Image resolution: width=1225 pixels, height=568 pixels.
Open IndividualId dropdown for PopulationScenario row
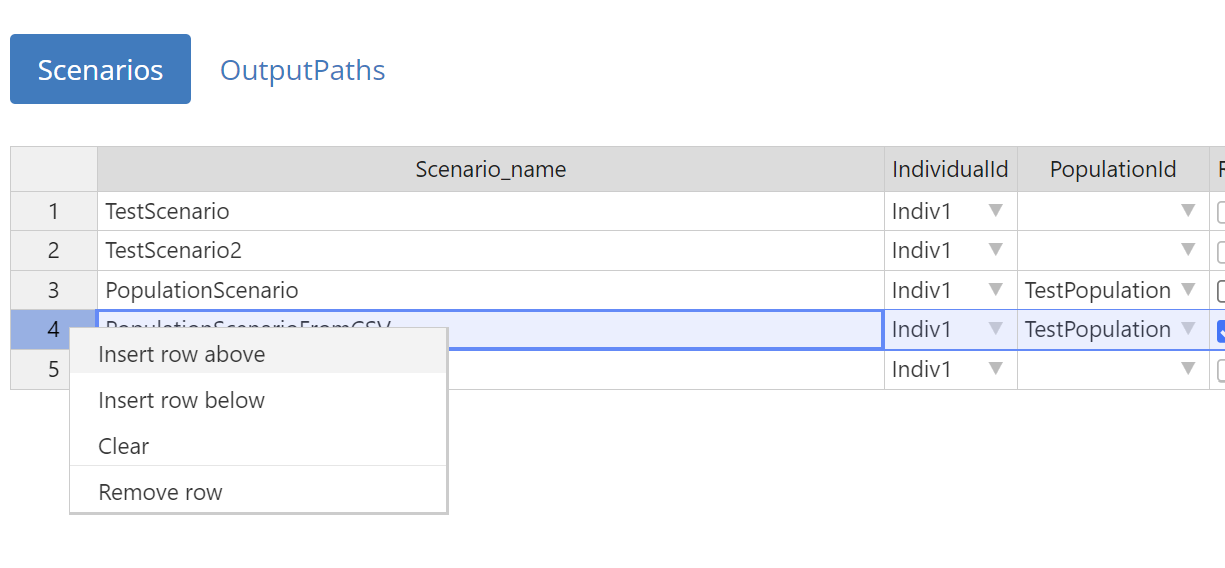pyautogui.click(x=996, y=290)
